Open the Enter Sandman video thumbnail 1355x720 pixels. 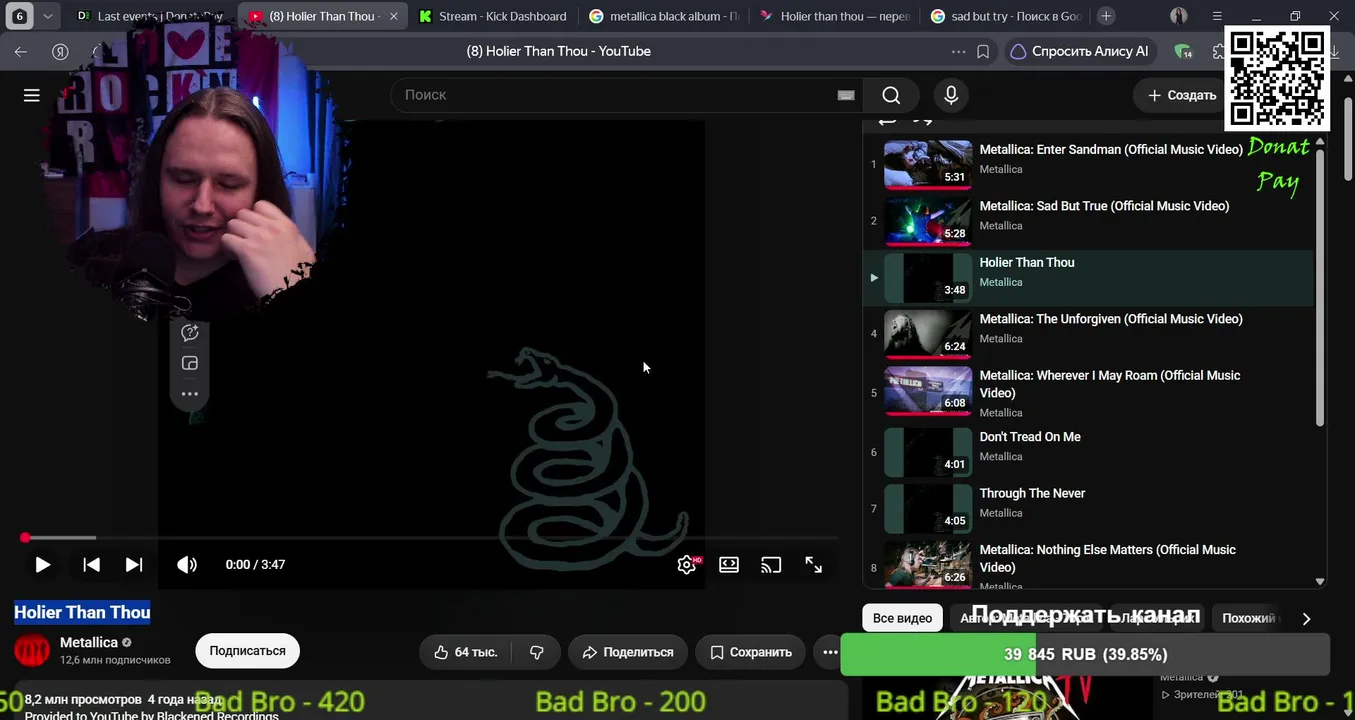coord(928,165)
